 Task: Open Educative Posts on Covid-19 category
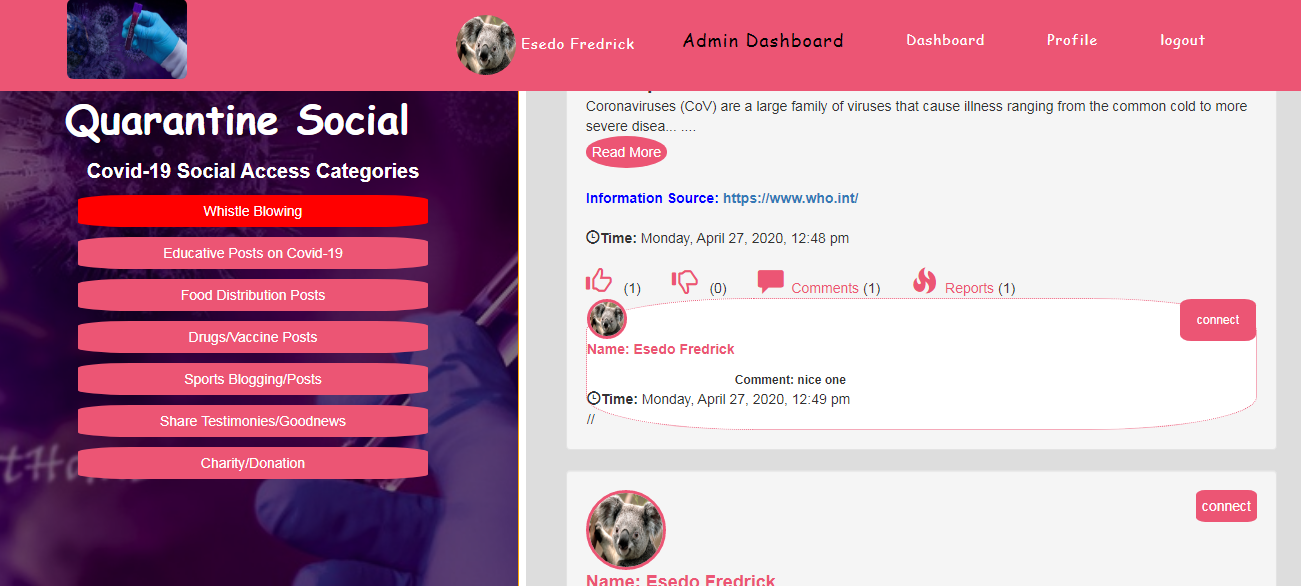(253, 253)
